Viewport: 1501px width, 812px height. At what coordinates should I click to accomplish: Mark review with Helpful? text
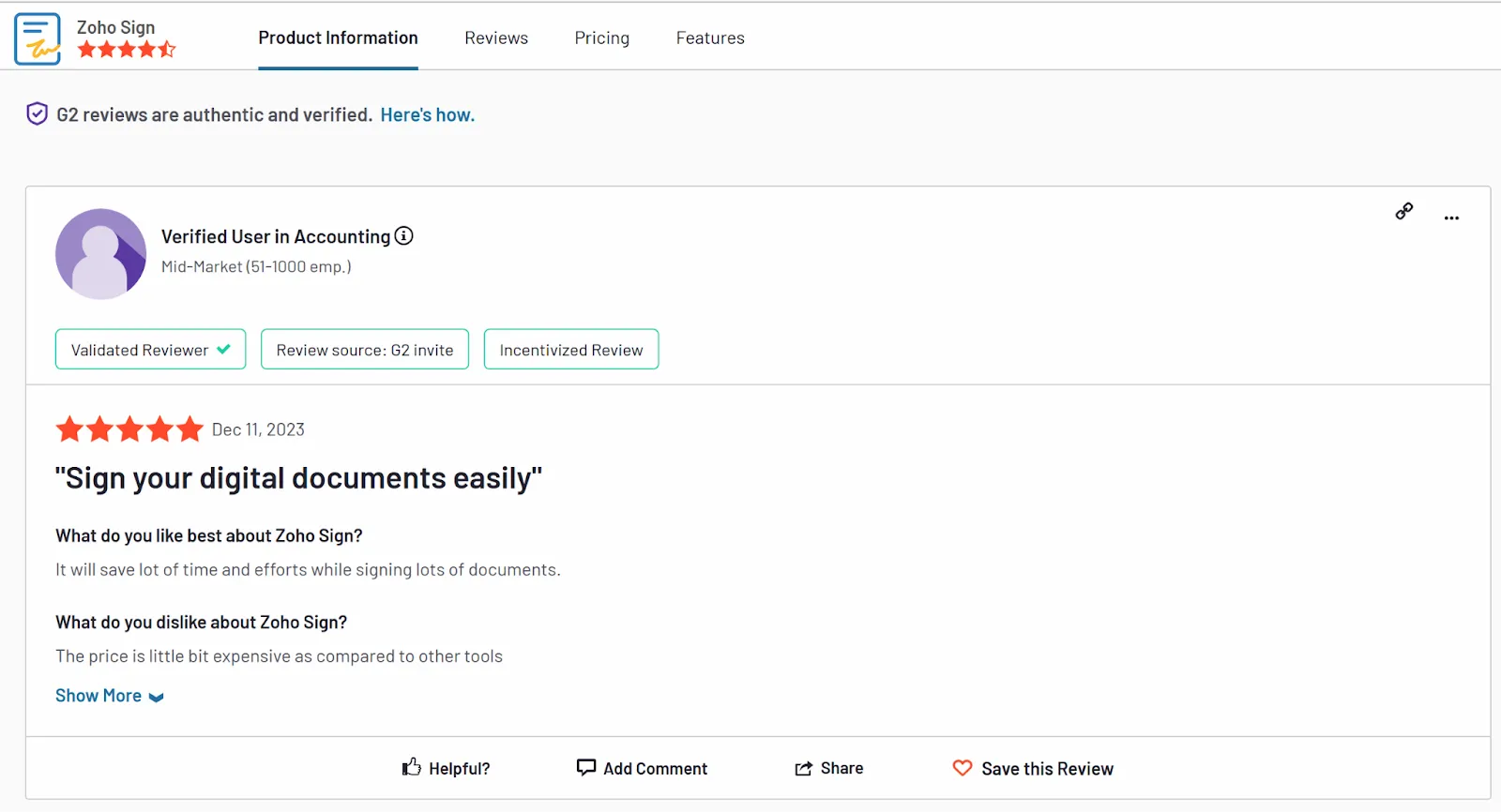(x=460, y=768)
